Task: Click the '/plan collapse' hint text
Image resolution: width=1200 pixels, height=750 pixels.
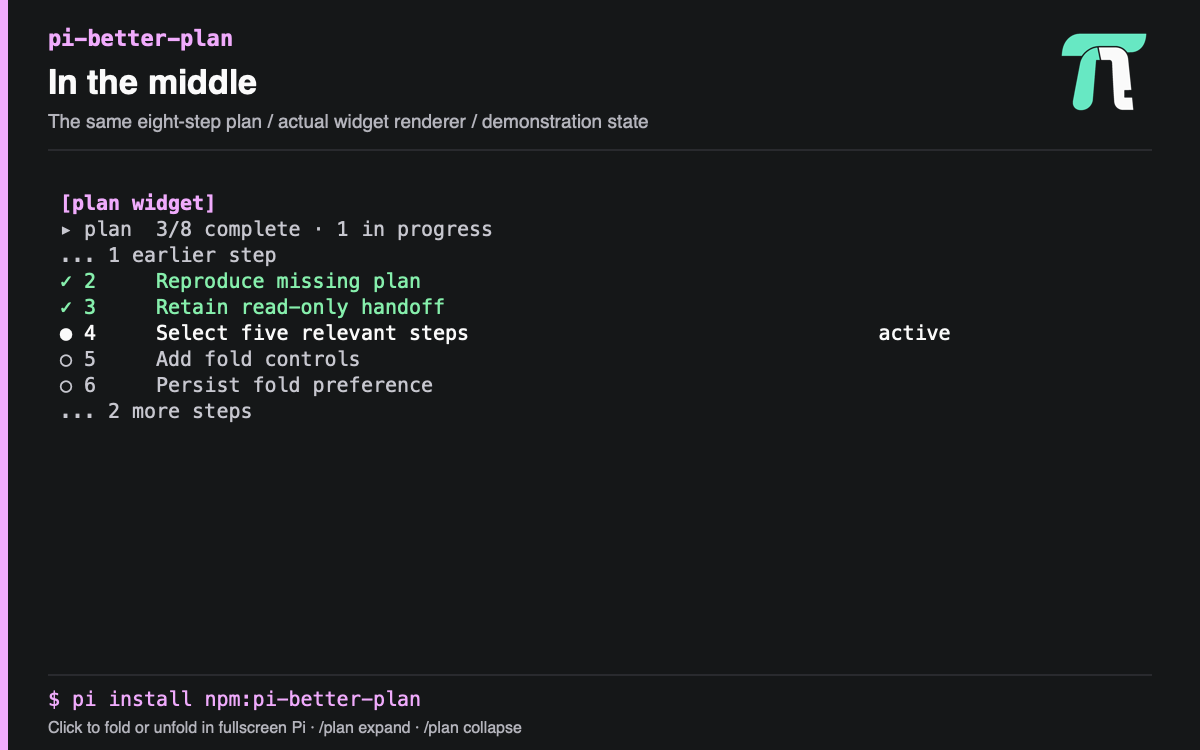Action: pos(473,728)
